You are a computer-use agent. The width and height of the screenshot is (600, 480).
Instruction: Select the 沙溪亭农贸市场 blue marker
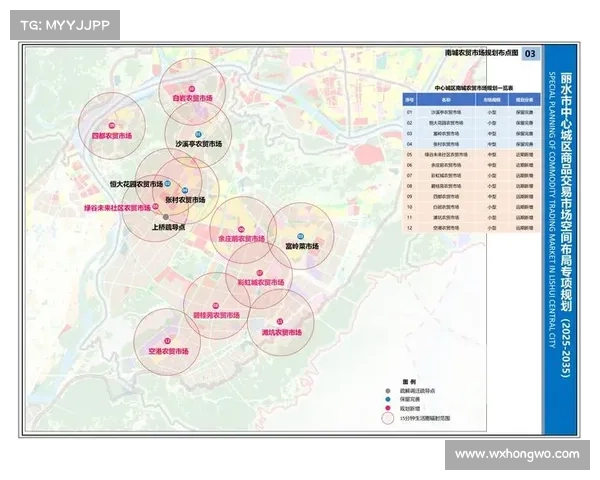point(198,133)
